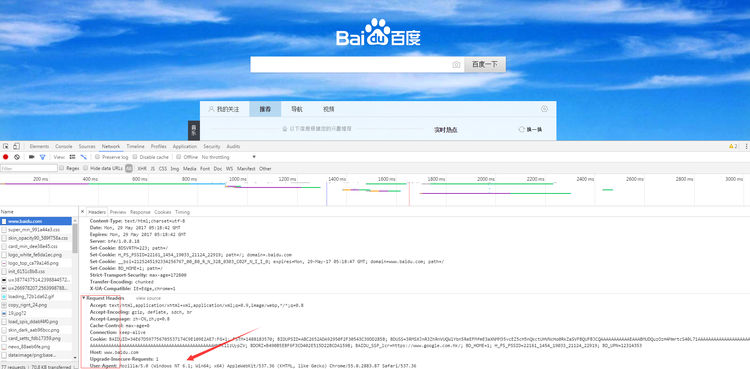Image resolution: width=750 pixels, height=369 pixels.
Task: Open the 导航 tab
Action: [x=297, y=109]
